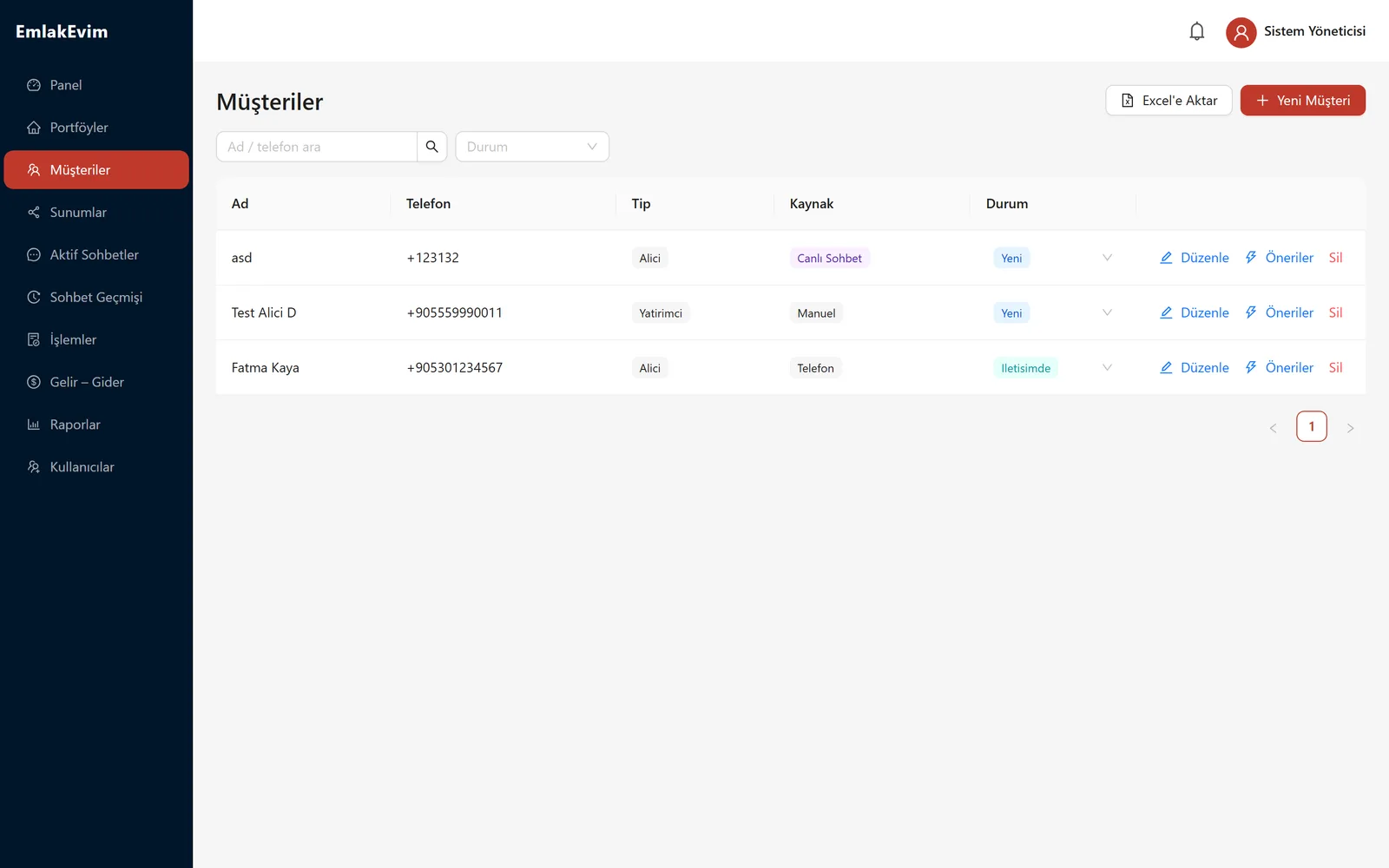The image size is (1389, 868).
Task: Open the Müşteriler menu item
Action: pyautogui.click(x=96, y=170)
